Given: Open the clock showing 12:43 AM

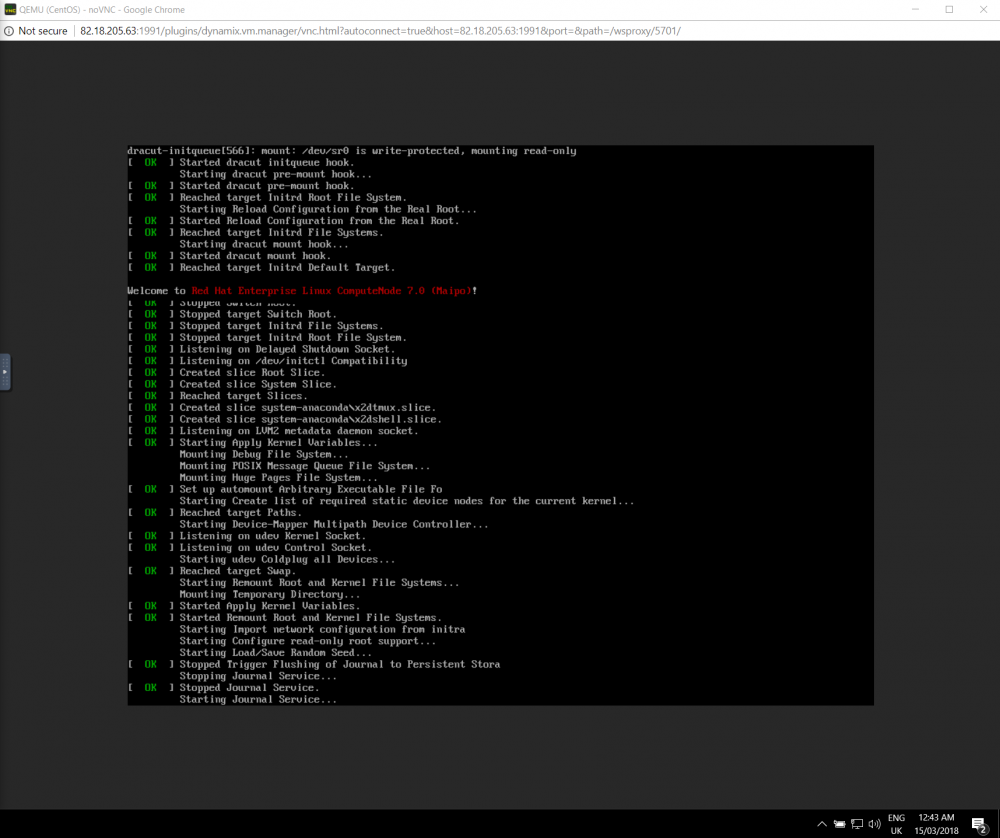Looking at the screenshot, I should (x=936, y=824).
